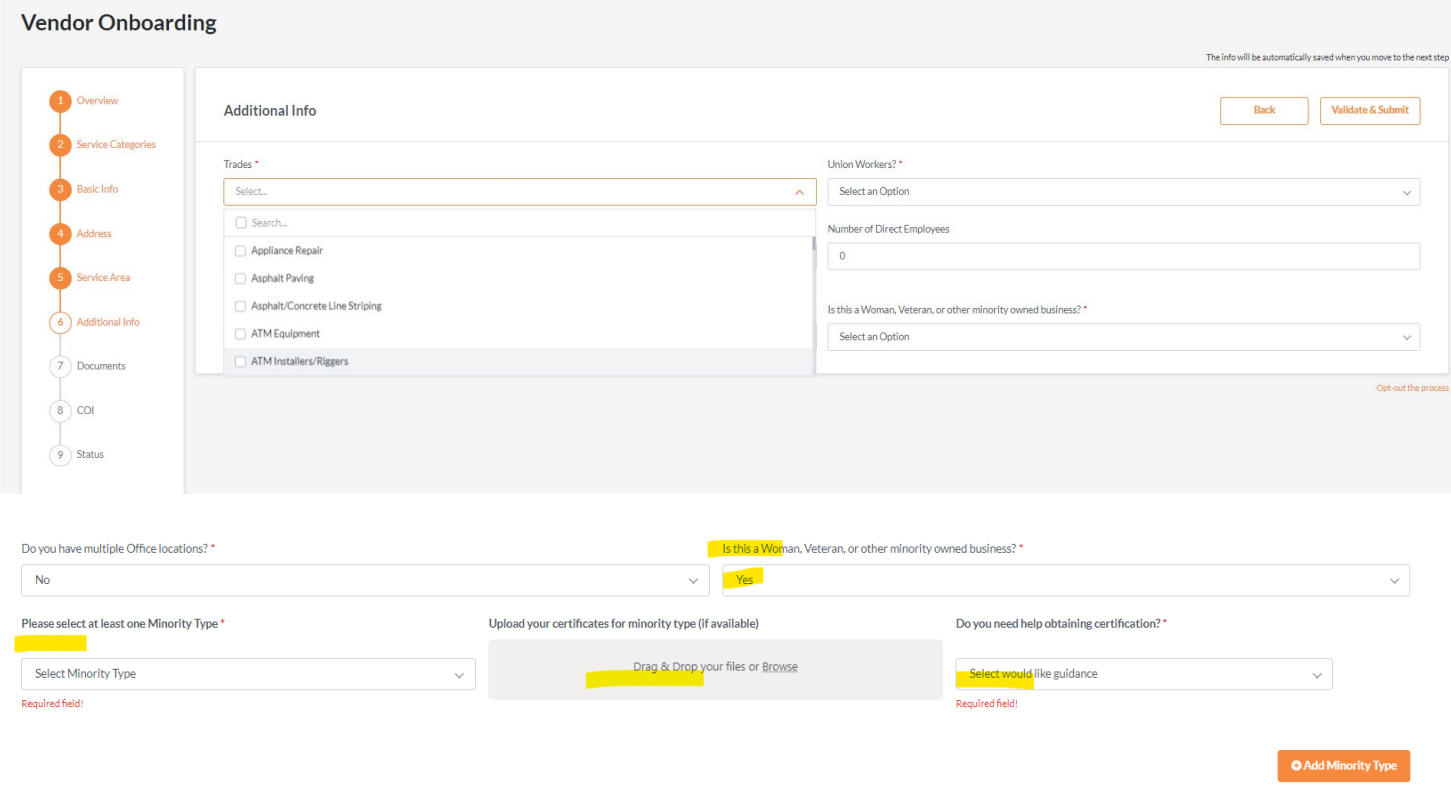Image resolution: width=1451 pixels, height=787 pixels.
Task: Open the certification guidance dropdown
Action: (x=1143, y=674)
